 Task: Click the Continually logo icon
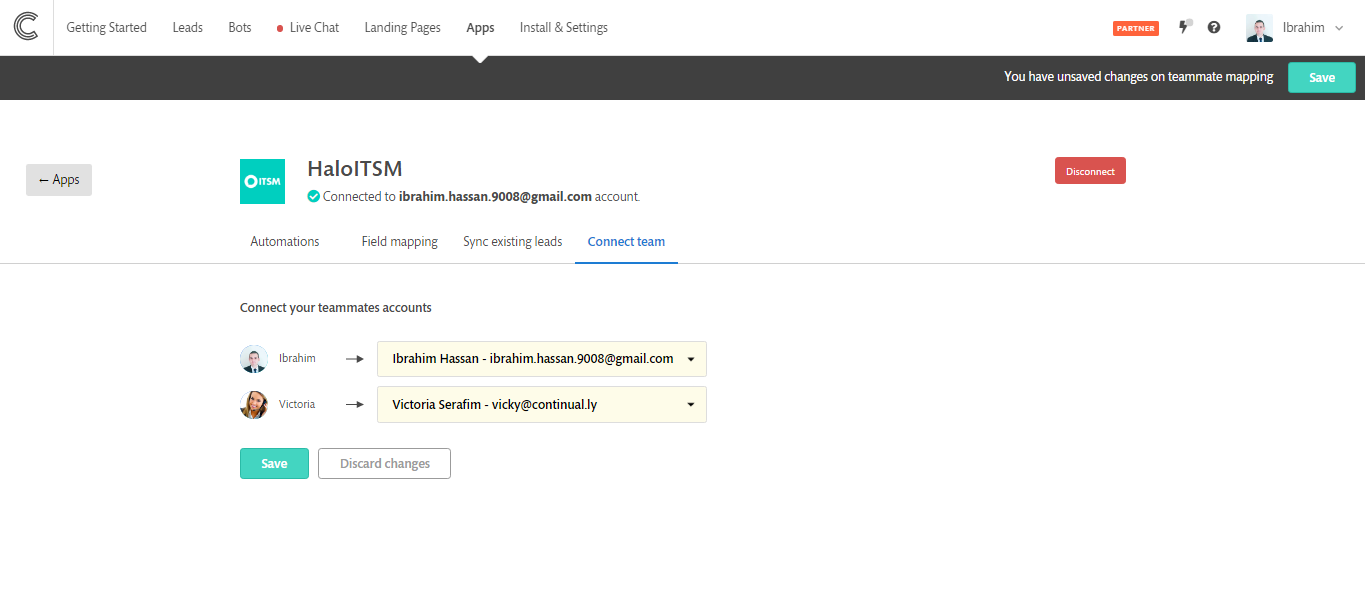[x=26, y=27]
